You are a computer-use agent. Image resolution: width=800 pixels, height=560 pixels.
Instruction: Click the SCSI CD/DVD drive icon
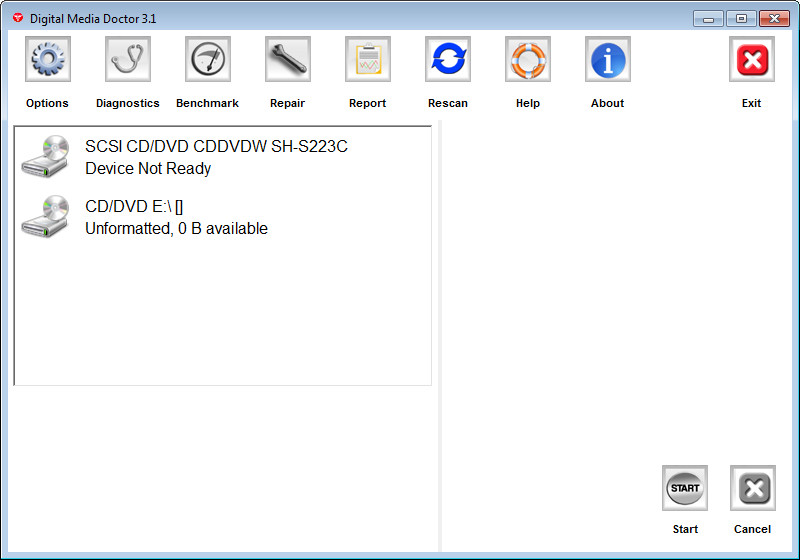click(x=45, y=157)
